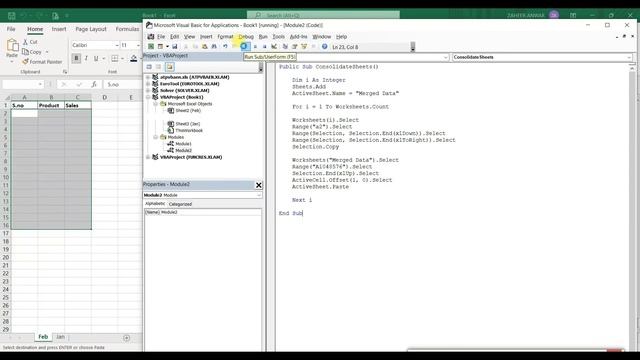
Task: Open the ConsolidateSheets procedure dropdown
Action: 629,57
